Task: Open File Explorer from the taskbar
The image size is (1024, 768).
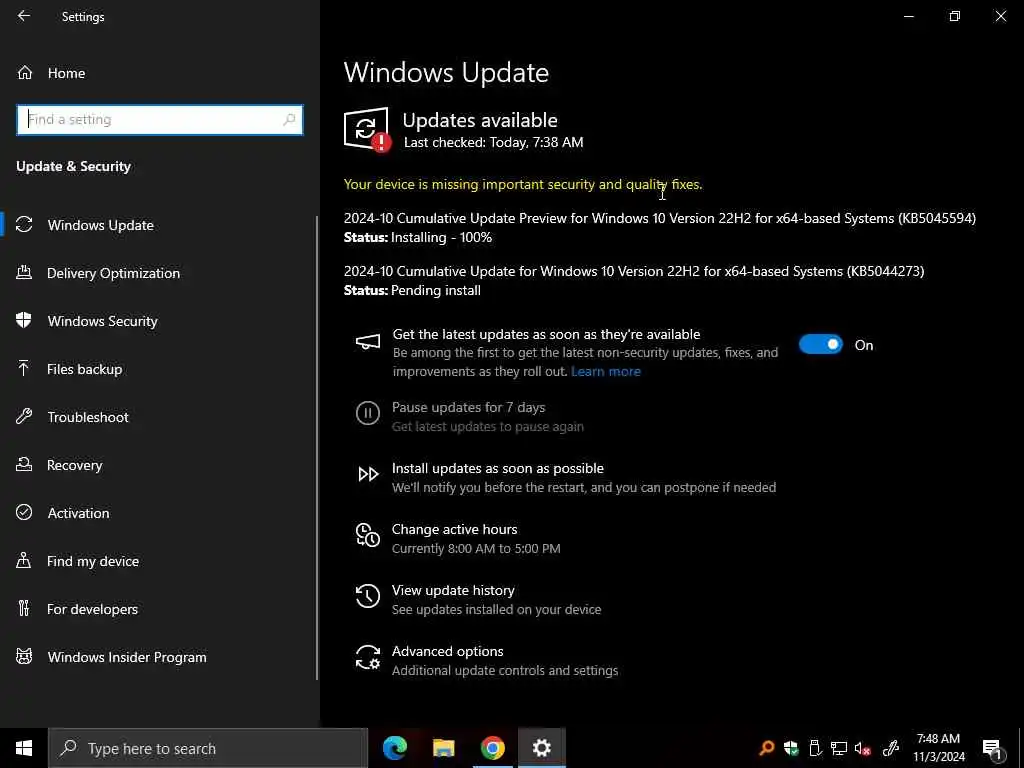Action: 443,748
